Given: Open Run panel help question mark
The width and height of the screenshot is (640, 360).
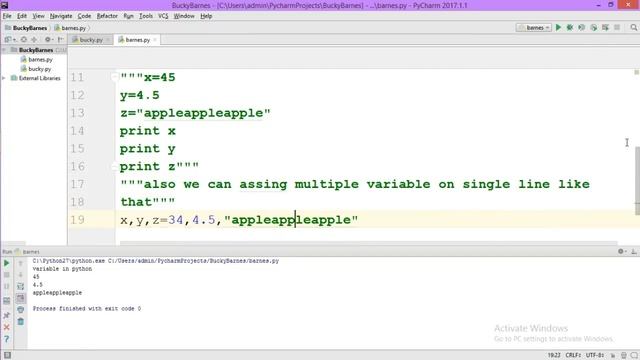Looking at the screenshot, I should [x=7, y=339].
